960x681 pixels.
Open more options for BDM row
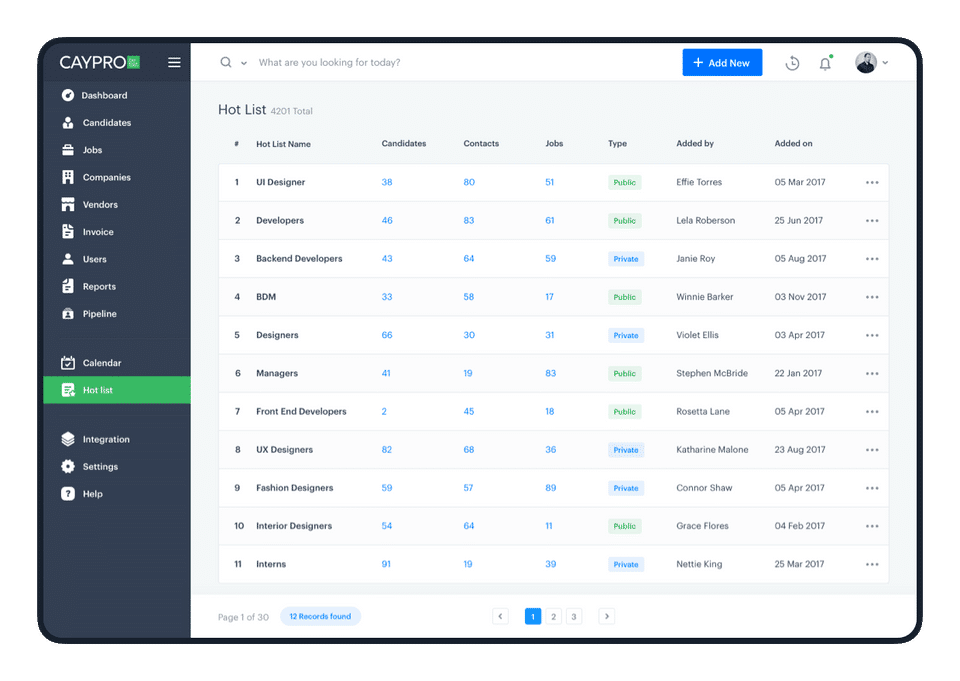pyautogui.click(x=872, y=297)
